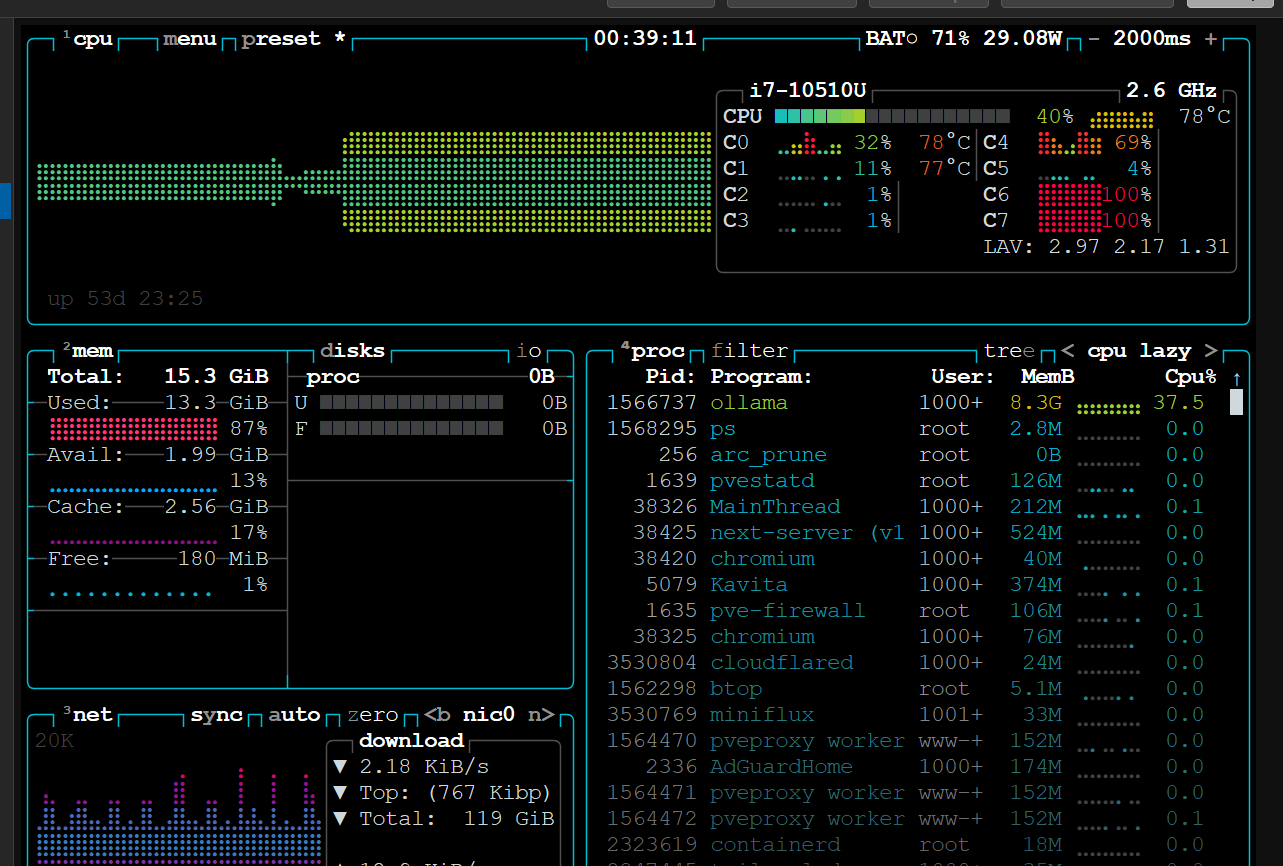This screenshot has width=1283, height=866.
Task: Open the btop menu
Action: coord(190,39)
